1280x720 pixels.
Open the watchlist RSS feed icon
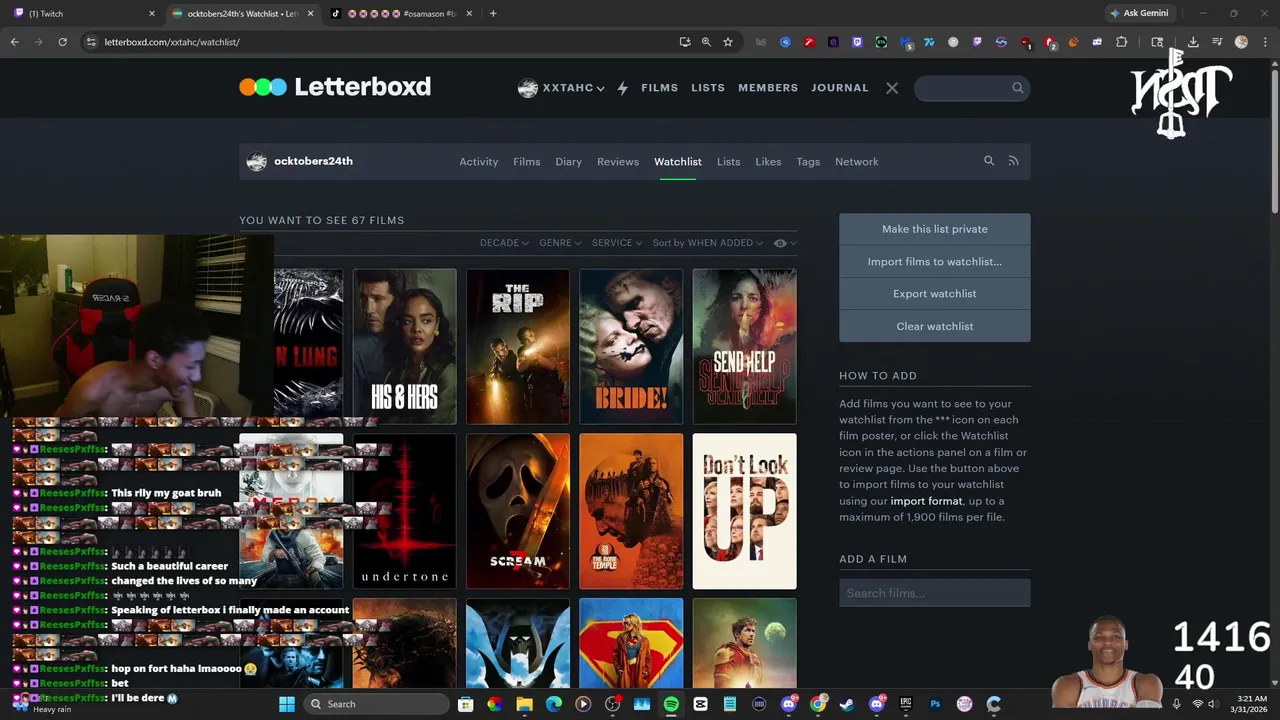[1013, 161]
